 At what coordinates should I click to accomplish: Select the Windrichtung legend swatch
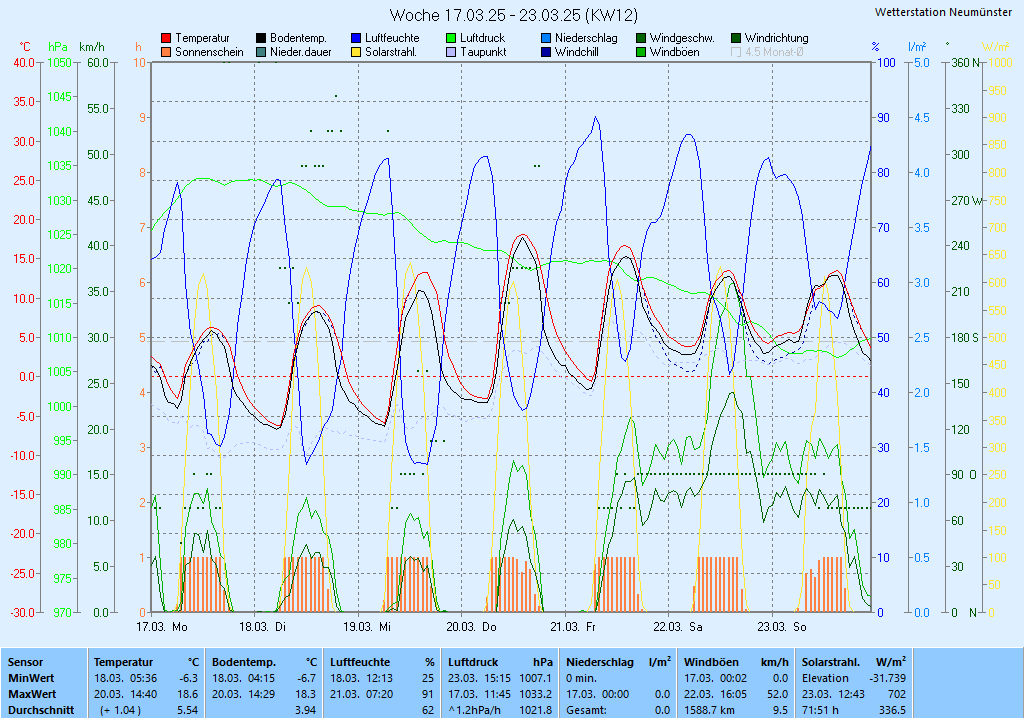[736, 39]
